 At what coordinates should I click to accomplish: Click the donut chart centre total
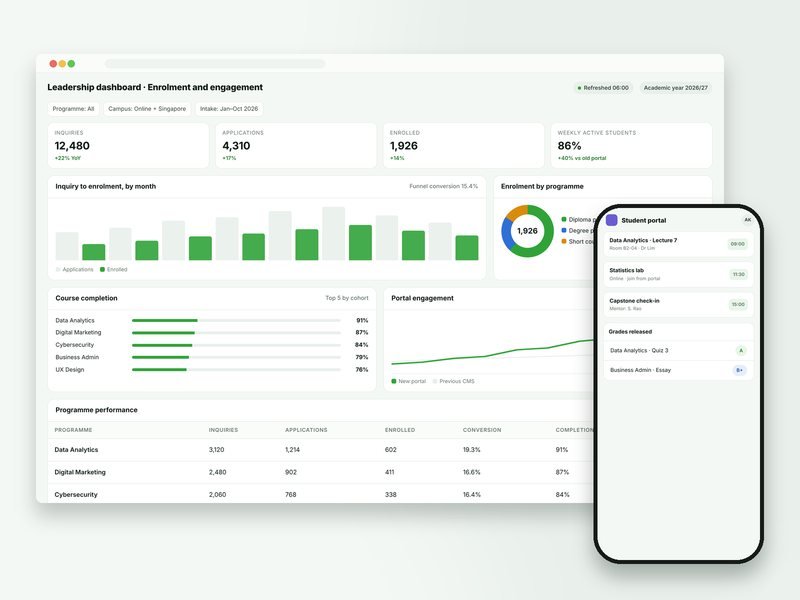click(x=527, y=231)
